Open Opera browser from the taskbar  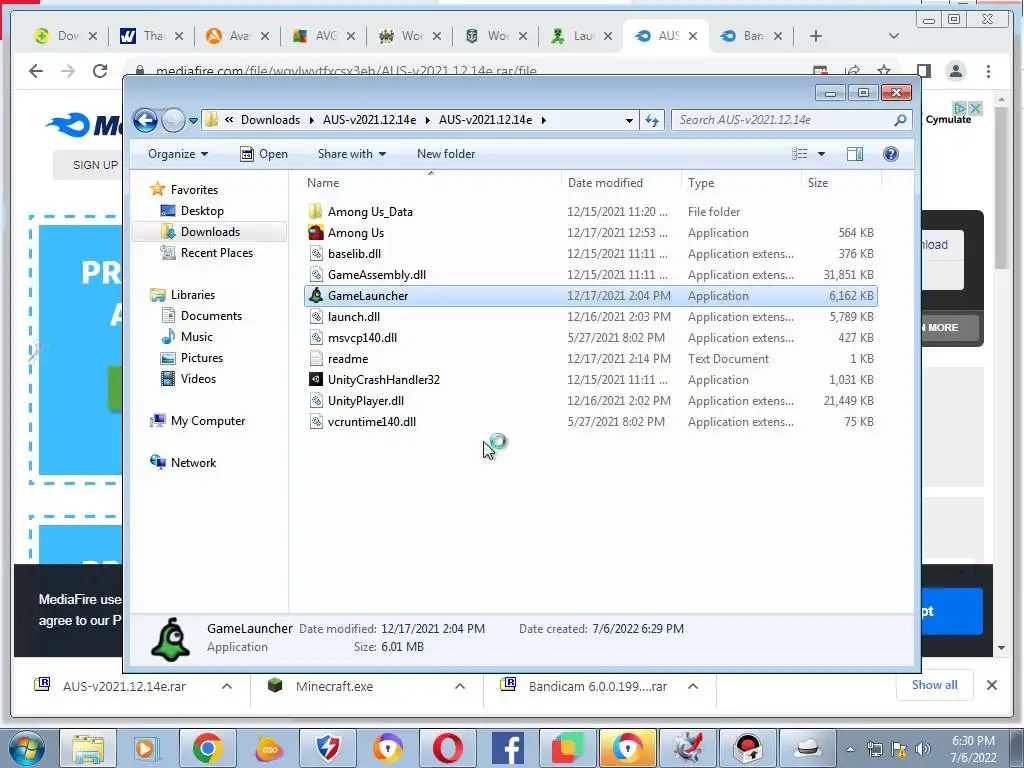pos(448,748)
